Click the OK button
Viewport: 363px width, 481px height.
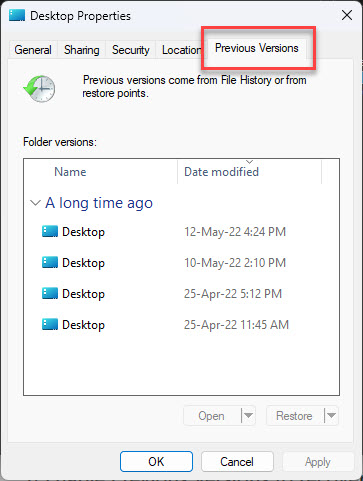click(x=156, y=462)
